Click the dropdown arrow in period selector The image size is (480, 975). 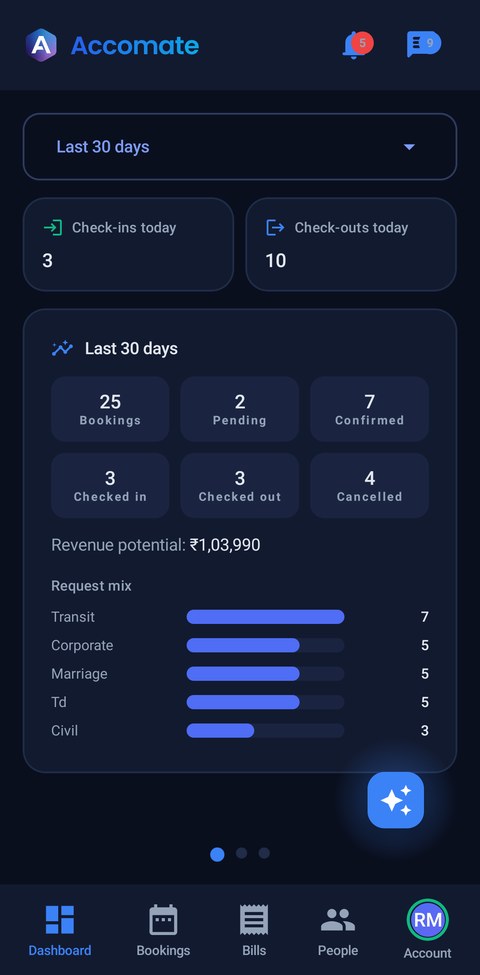point(409,147)
